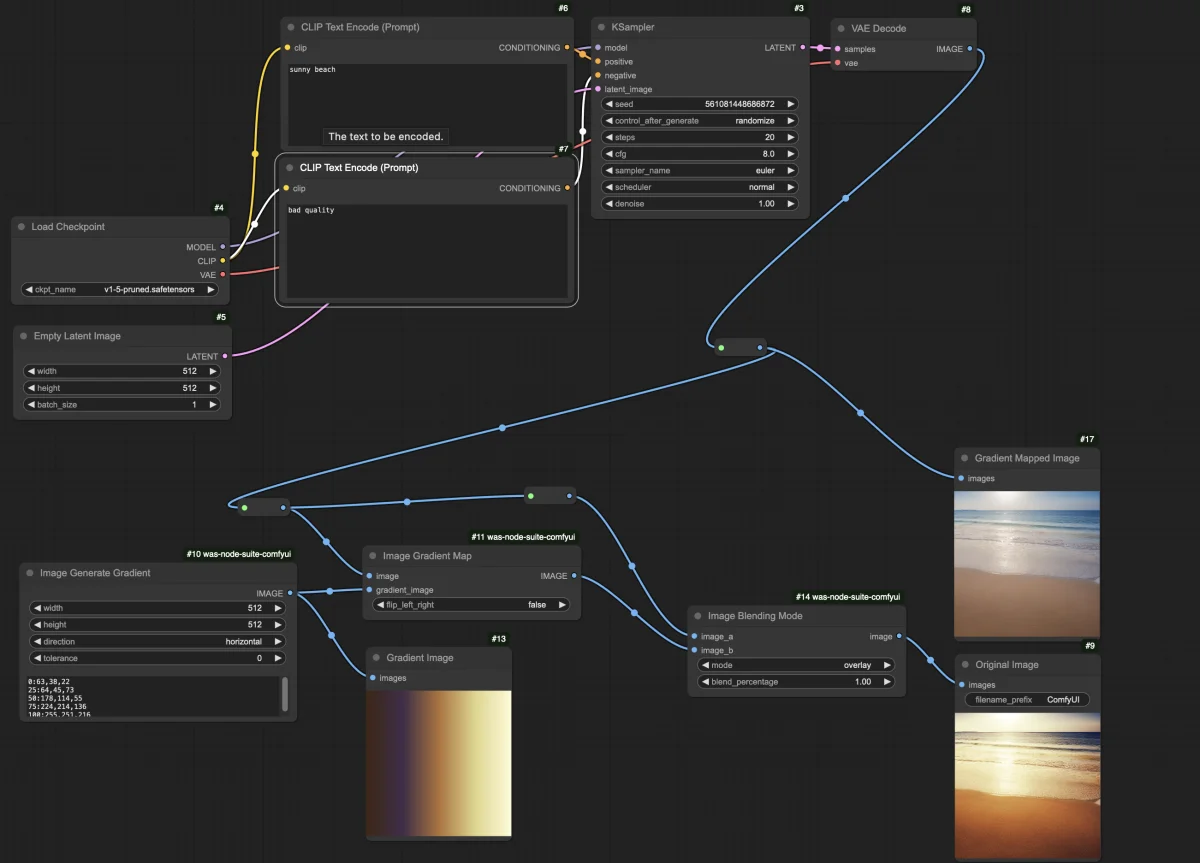Click the image_b input socket on Image Blending Mode
Screen dimensions: 1200x863
[694, 650]
